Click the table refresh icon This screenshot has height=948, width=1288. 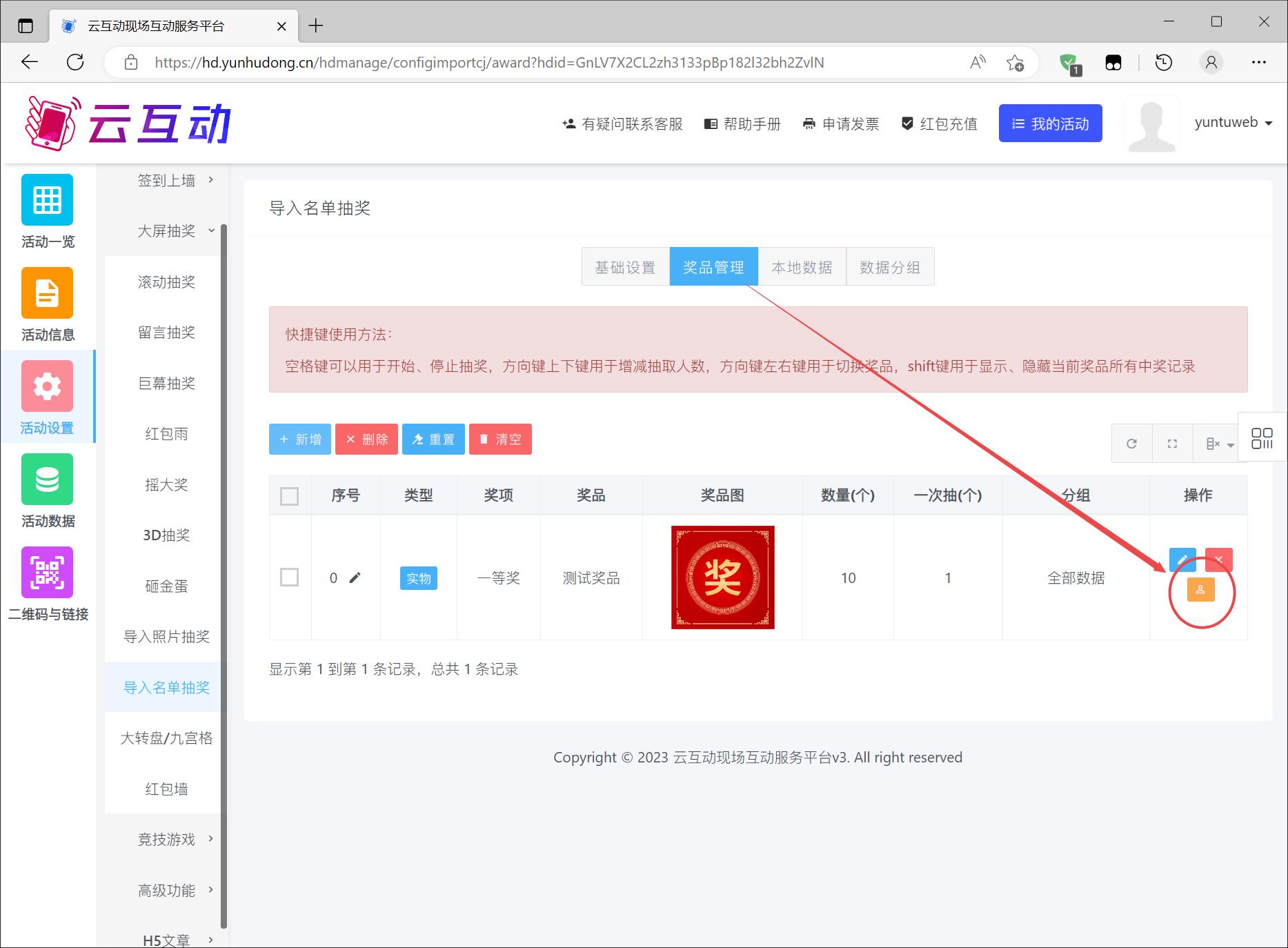click(1131, 444)
